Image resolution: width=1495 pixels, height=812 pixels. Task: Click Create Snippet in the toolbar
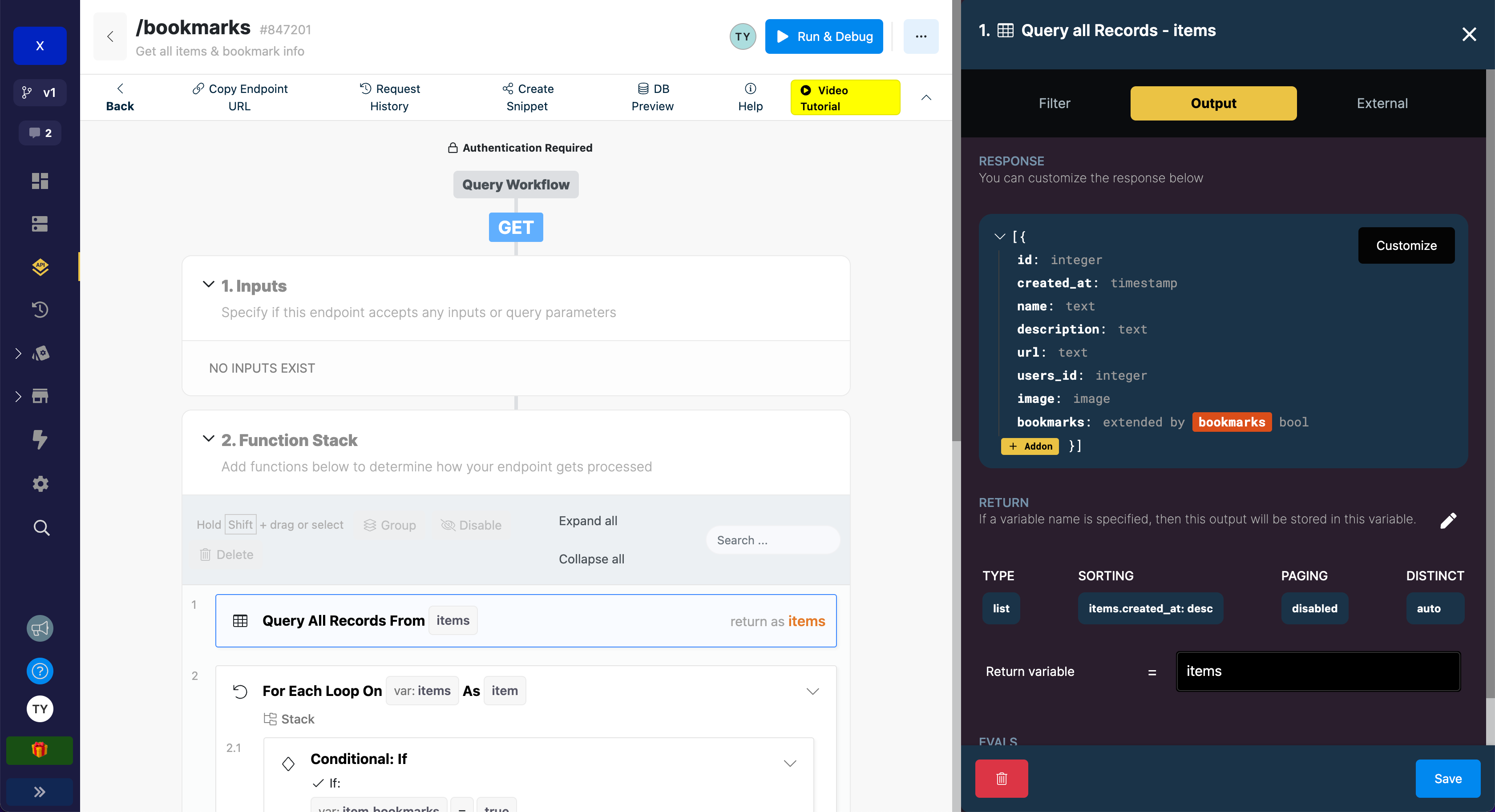pyautogui.click(x=527, y=97)
